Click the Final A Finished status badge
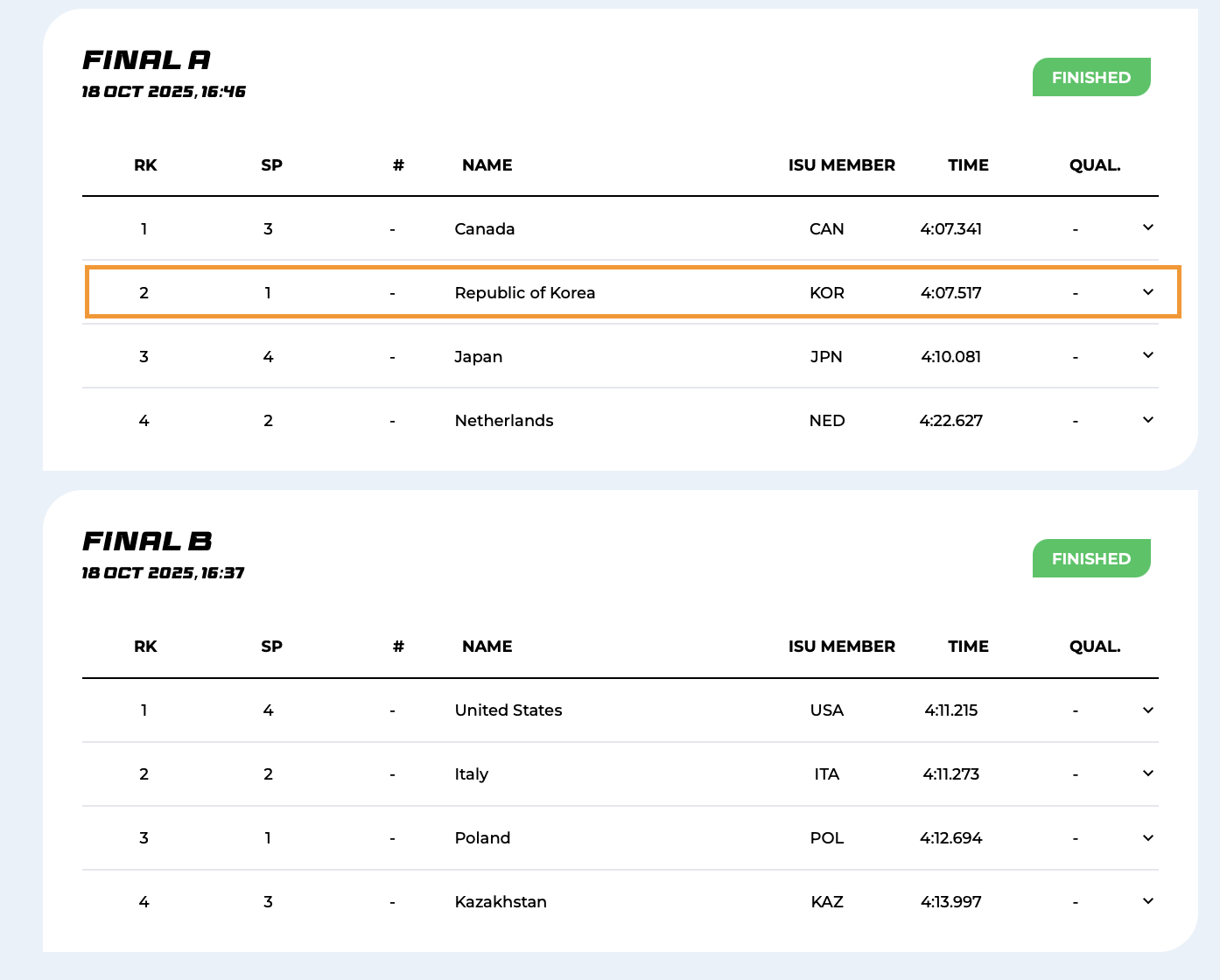Image resolution: width=1220 pixels, height=980 pixels. [1090, 77]
